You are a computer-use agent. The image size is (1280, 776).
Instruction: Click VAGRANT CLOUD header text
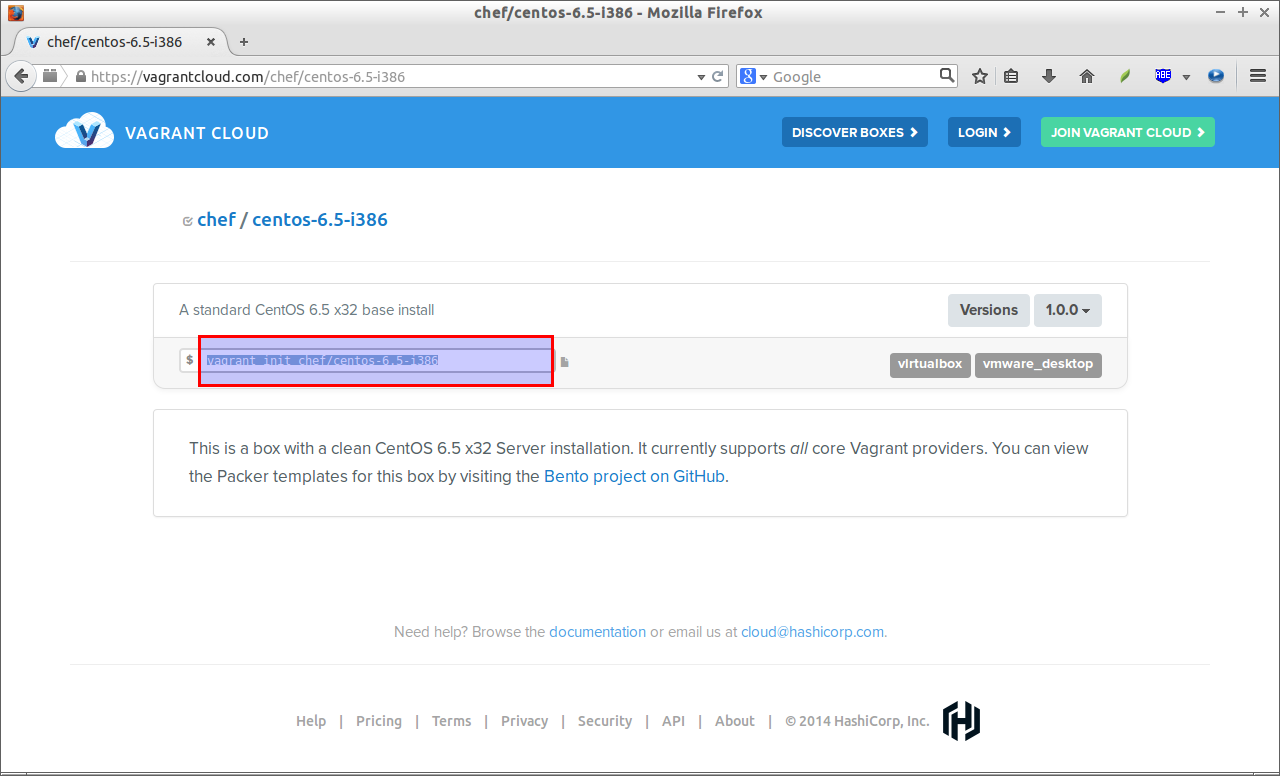click(197, 133)
